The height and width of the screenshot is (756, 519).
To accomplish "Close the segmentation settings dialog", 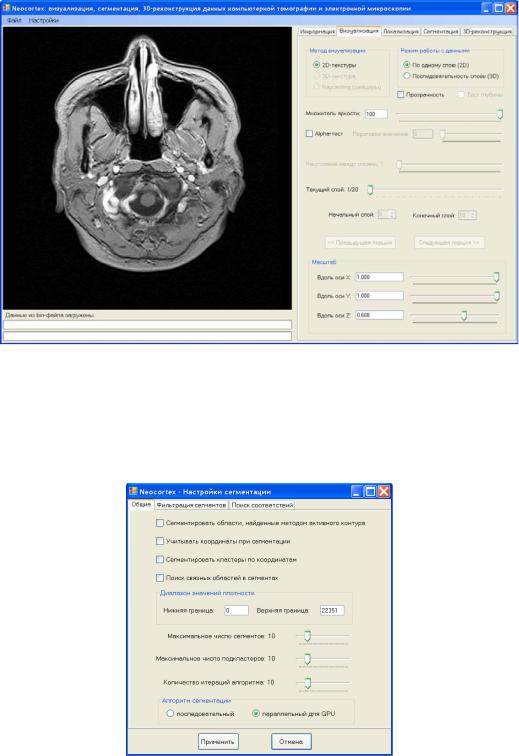I will coord(383,491).
